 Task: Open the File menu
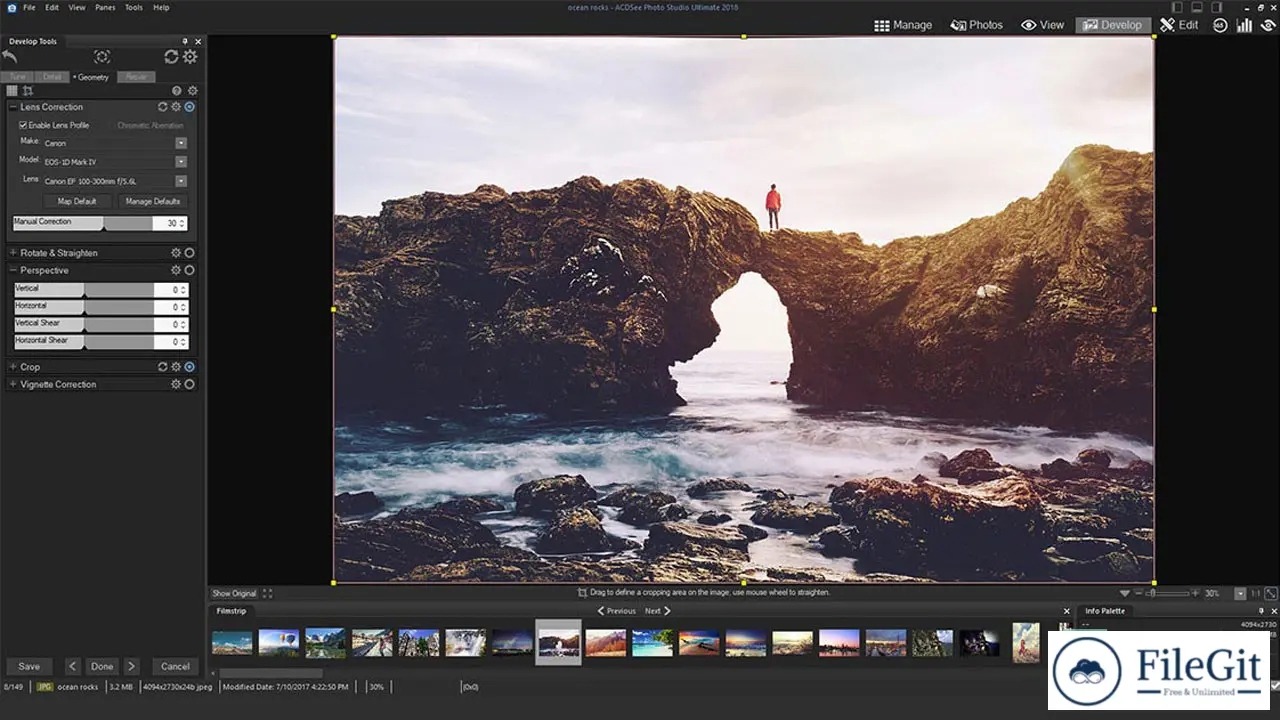[x=29, y=7]
